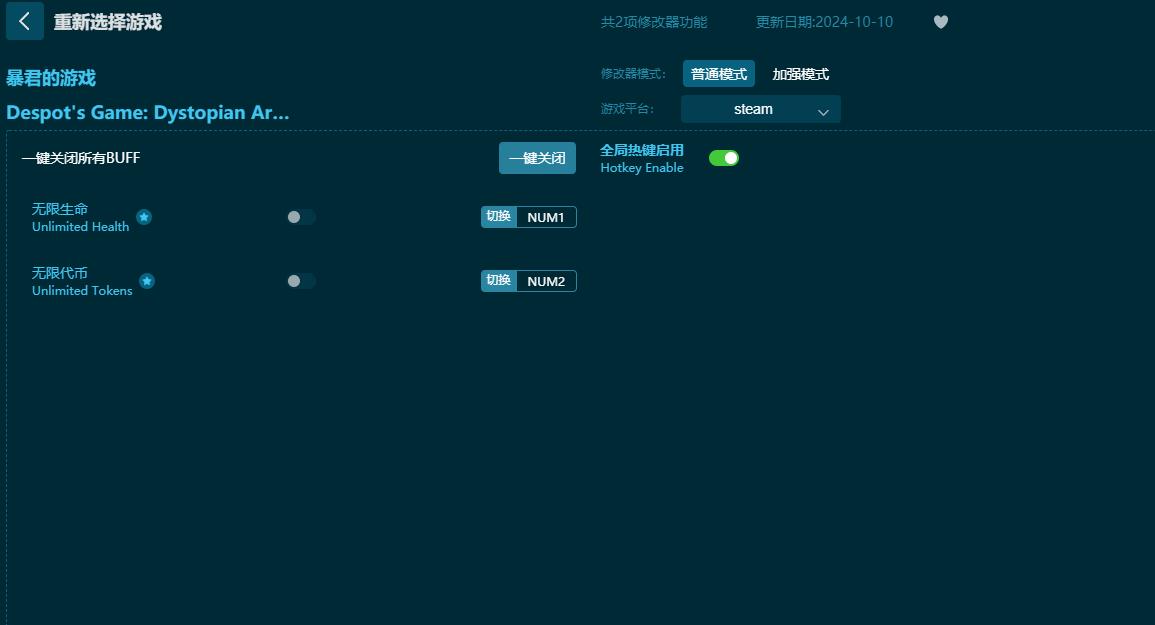The height and width of the screenshot is (625, 1155).
Task: Click the 游戏平台 label
Action: tap(627, 109)
